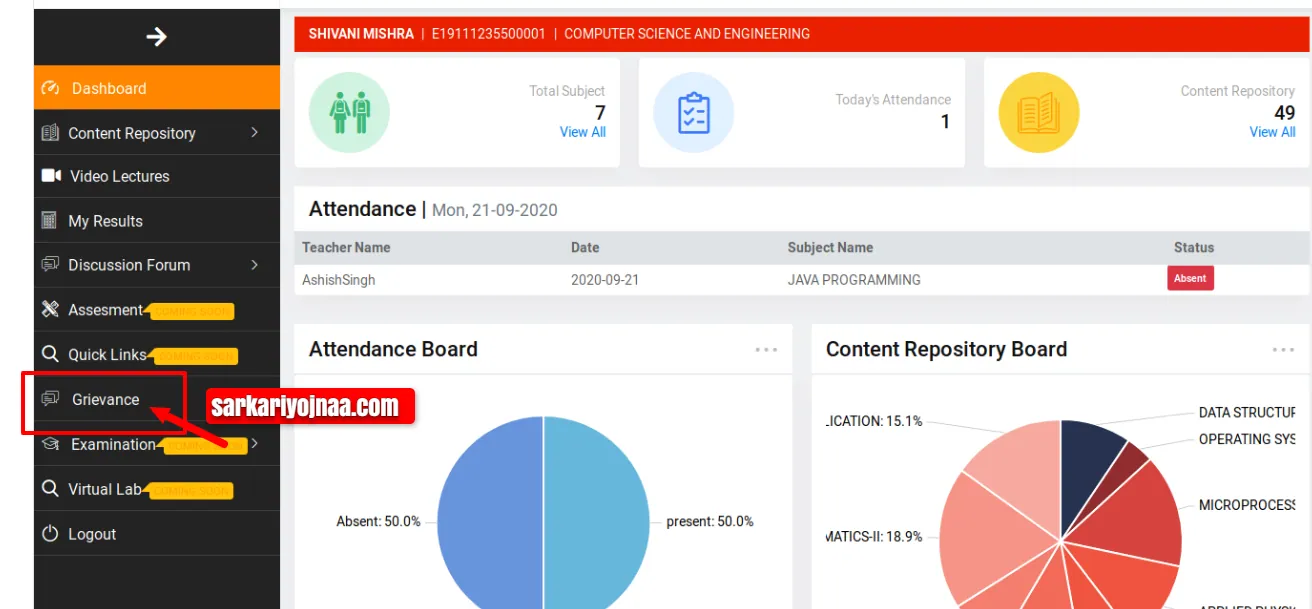
Task: Expand the Content Repository submenu chevron
Action: click(255, 132)
